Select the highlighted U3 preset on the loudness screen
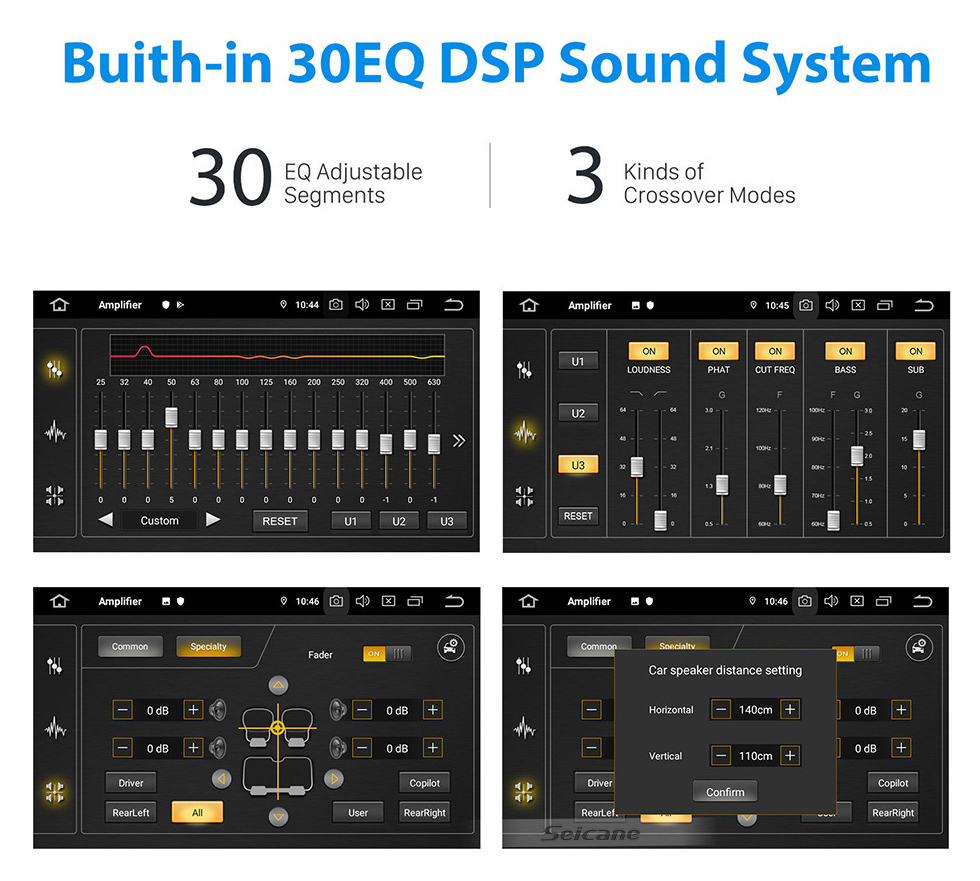This screenshot has width=980, height=881. click(x=578, y=465)
